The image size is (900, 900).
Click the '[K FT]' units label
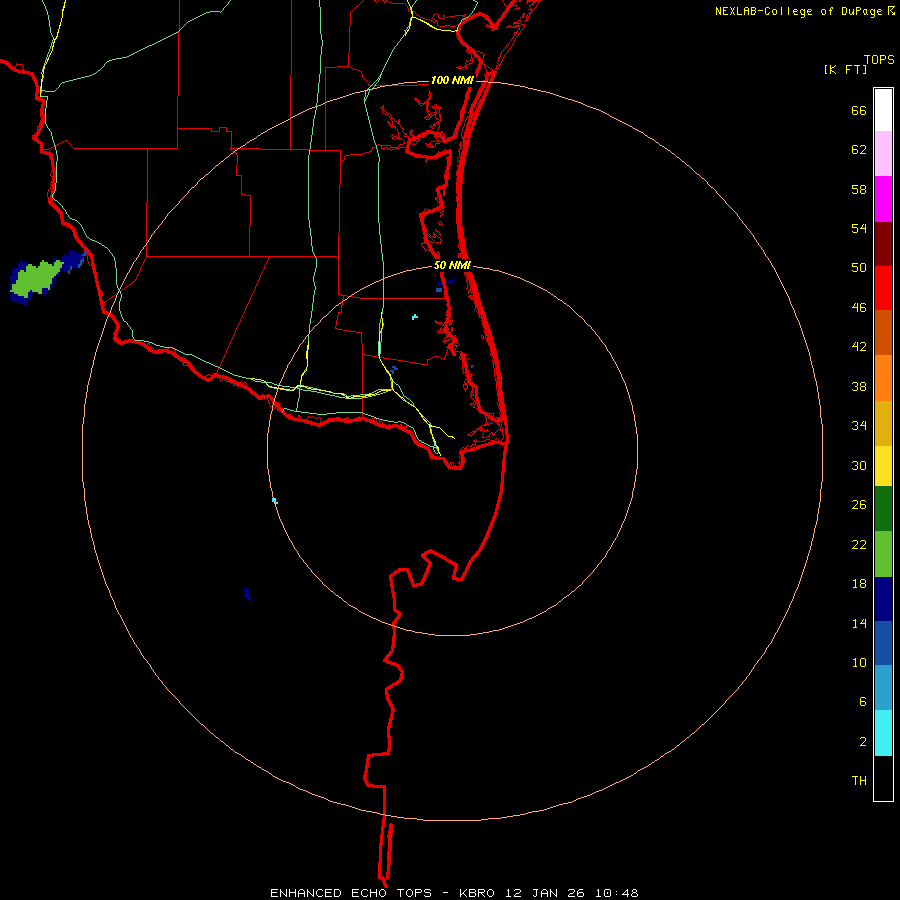pos(845,70)
